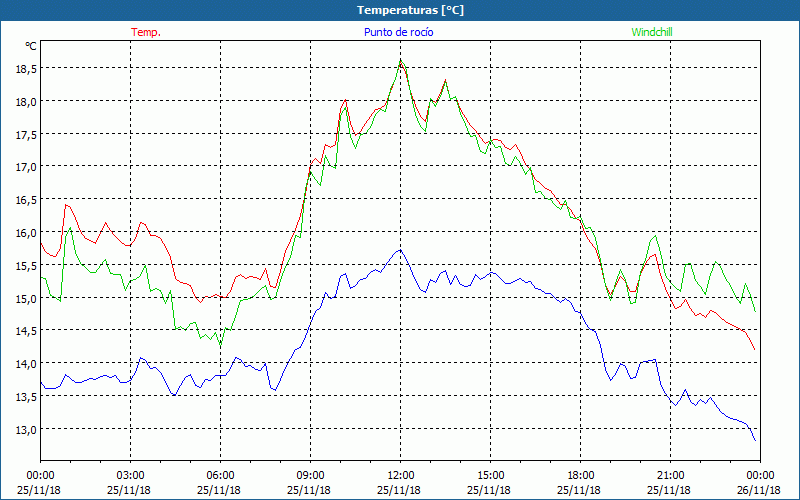The height and width of the screenshot is (500, 800).
Task: Click the temperature peak at 12:00
Action: [x=401, y=62]
